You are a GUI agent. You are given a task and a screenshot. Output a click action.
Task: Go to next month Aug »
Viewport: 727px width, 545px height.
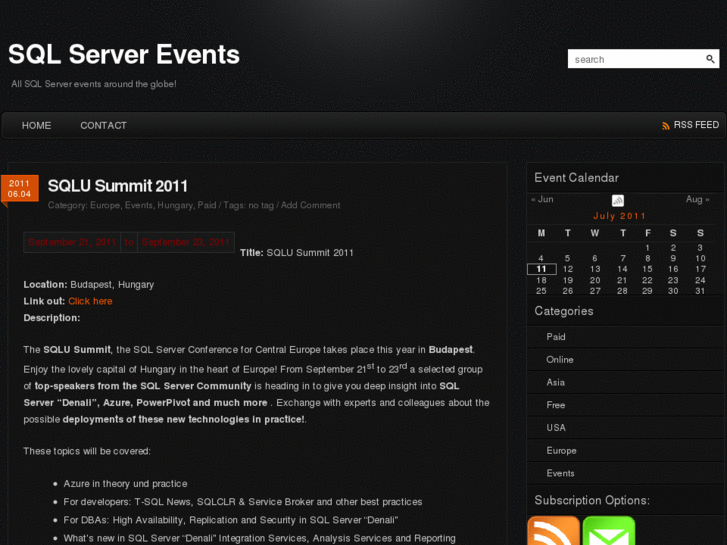(698, 199)
